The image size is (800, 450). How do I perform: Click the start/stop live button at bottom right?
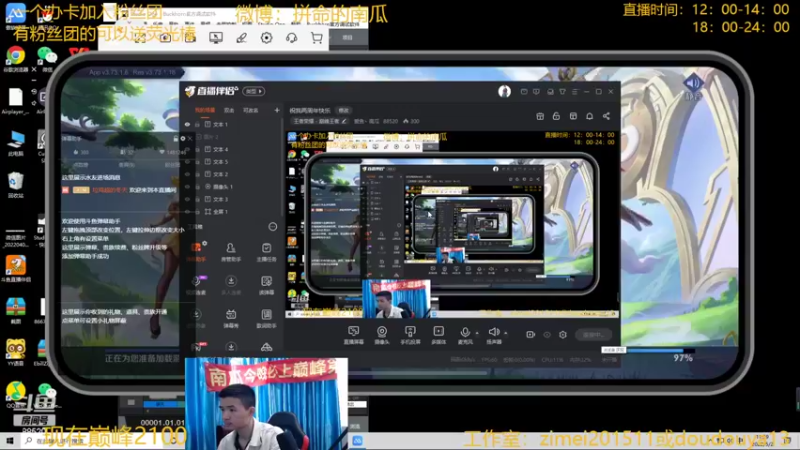point(593,335)
